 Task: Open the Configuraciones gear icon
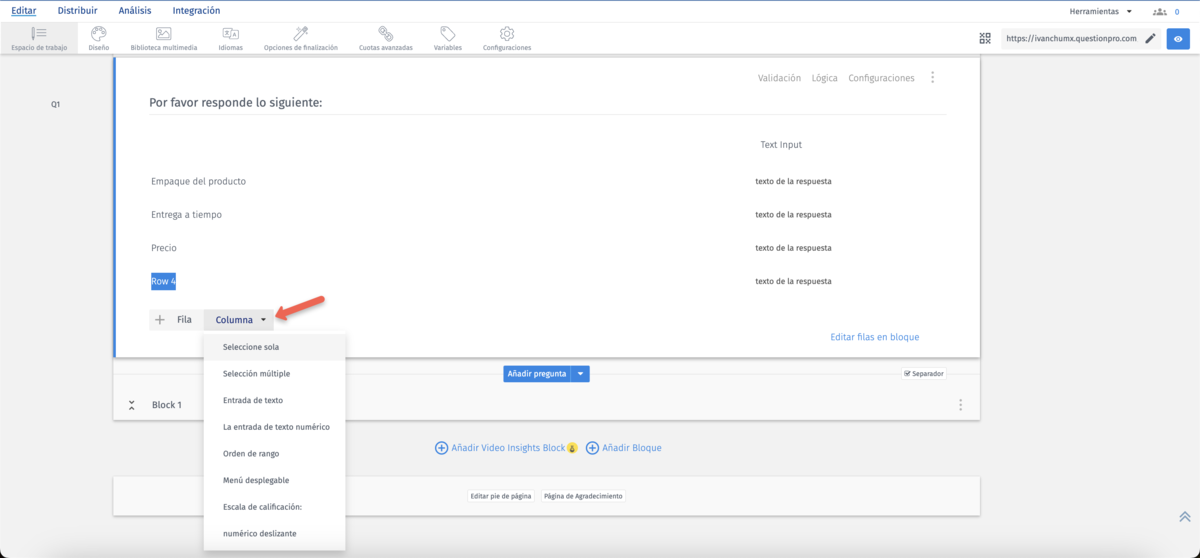[507, 34]
